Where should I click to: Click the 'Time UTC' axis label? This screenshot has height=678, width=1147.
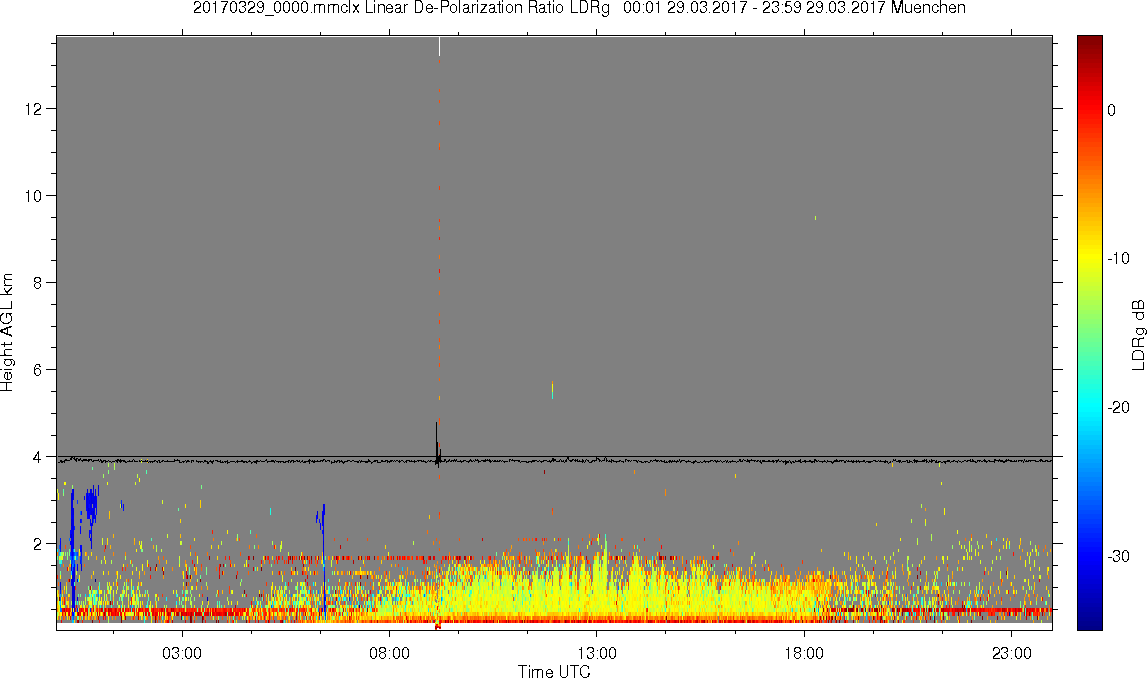pyautogui.click(x=554, y=671)
